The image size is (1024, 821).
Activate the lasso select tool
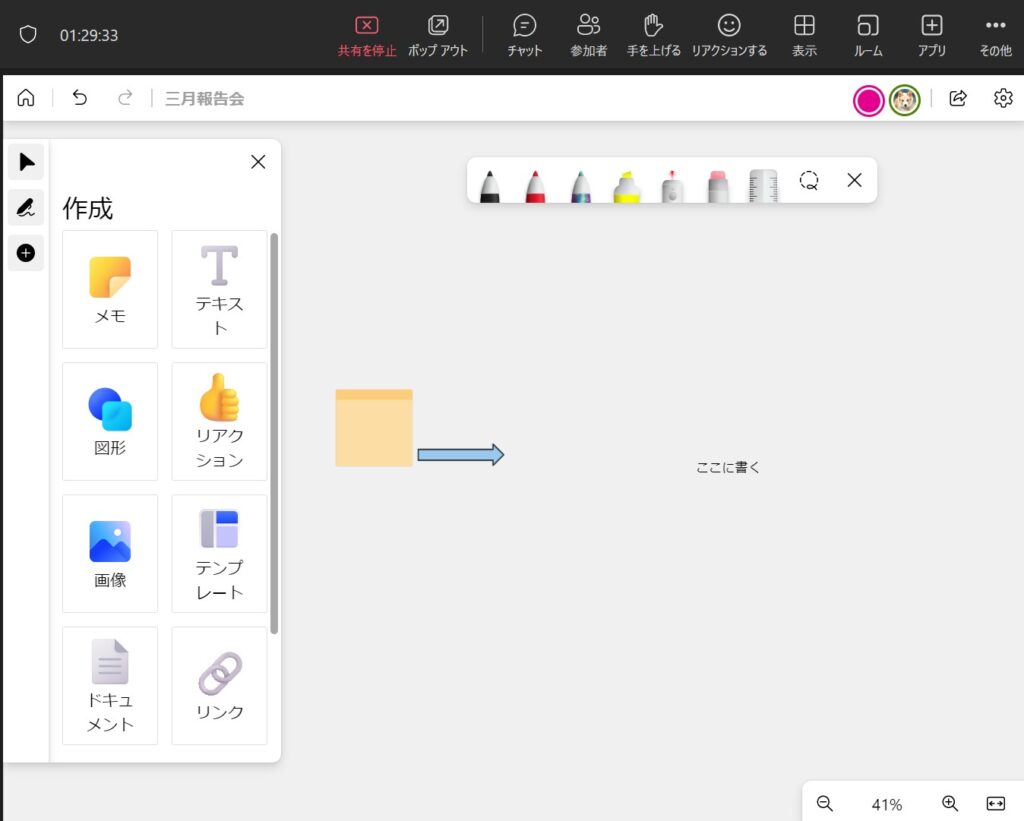809,181
